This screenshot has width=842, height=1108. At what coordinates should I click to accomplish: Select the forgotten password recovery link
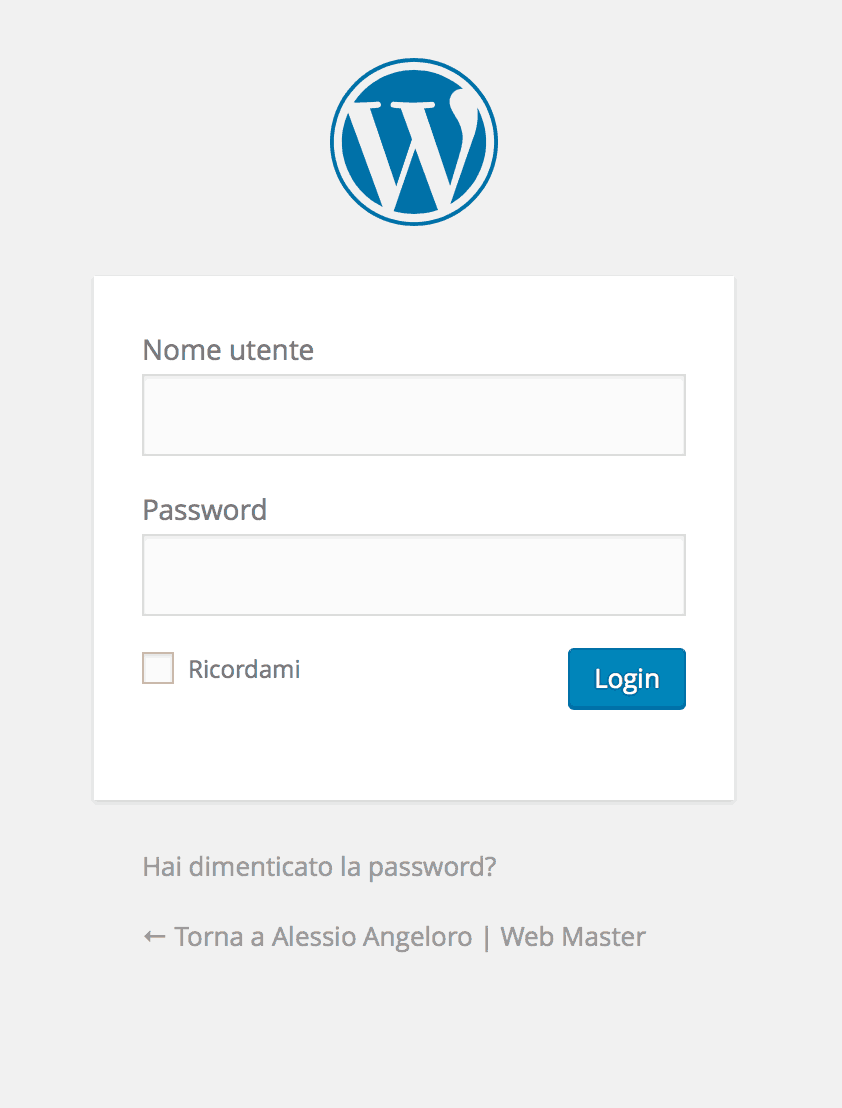pos(319,866)
